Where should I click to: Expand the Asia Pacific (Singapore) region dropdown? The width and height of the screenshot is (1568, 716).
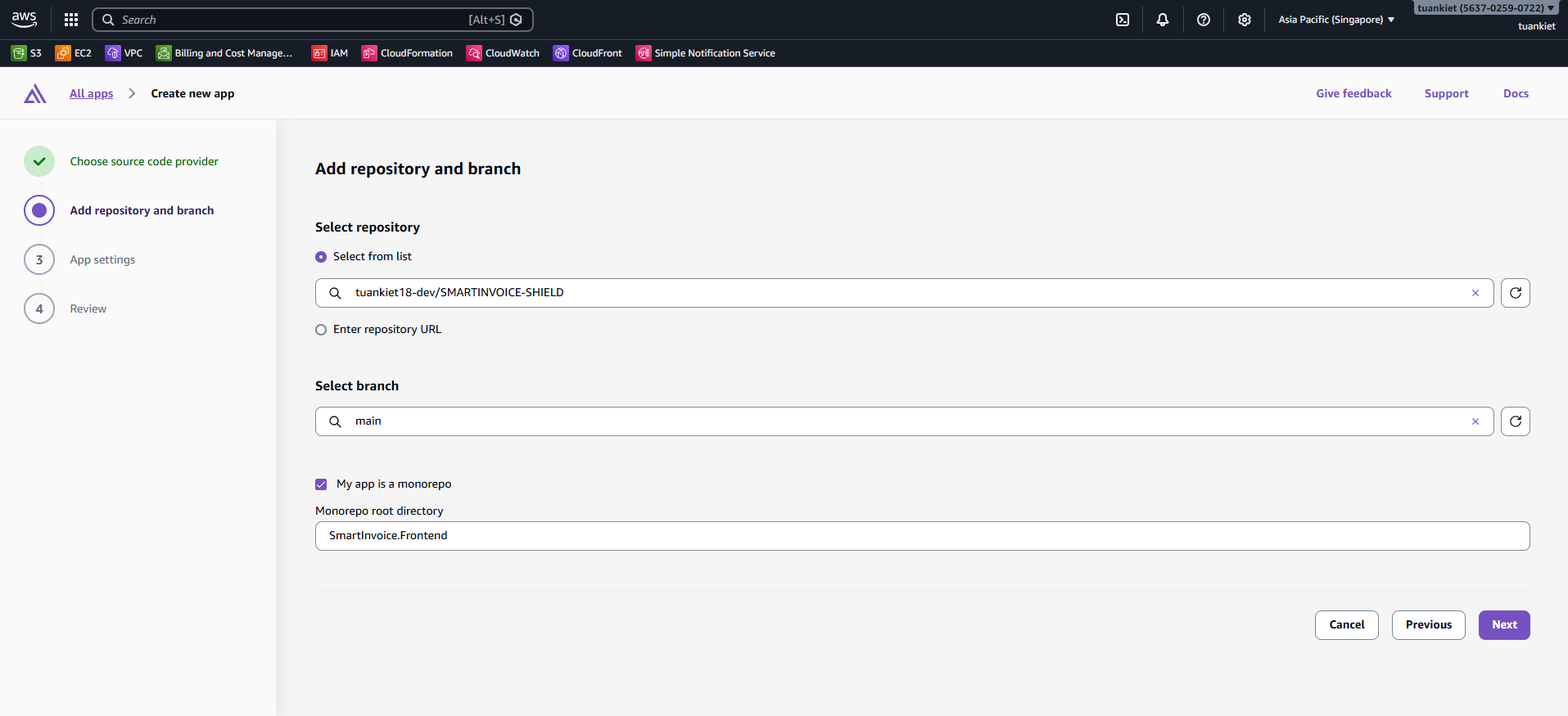[x=1335, y=20]
